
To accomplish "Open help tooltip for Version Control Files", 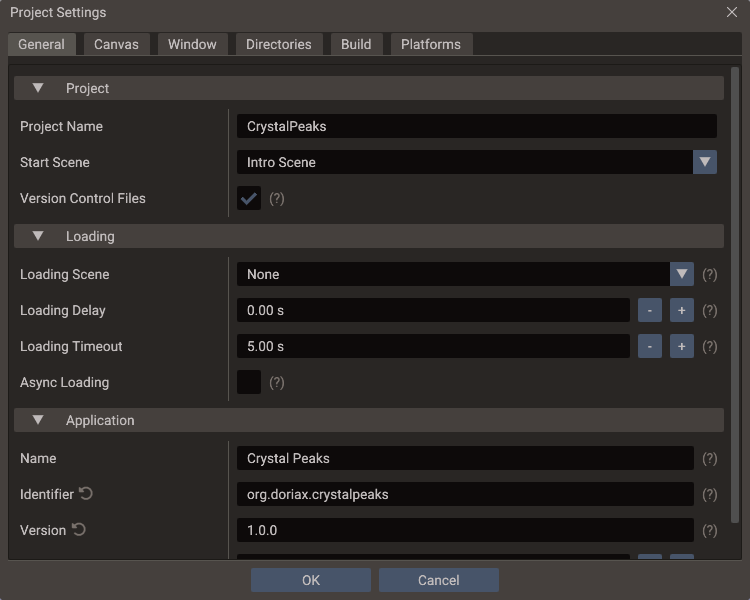I will (276, 199).
